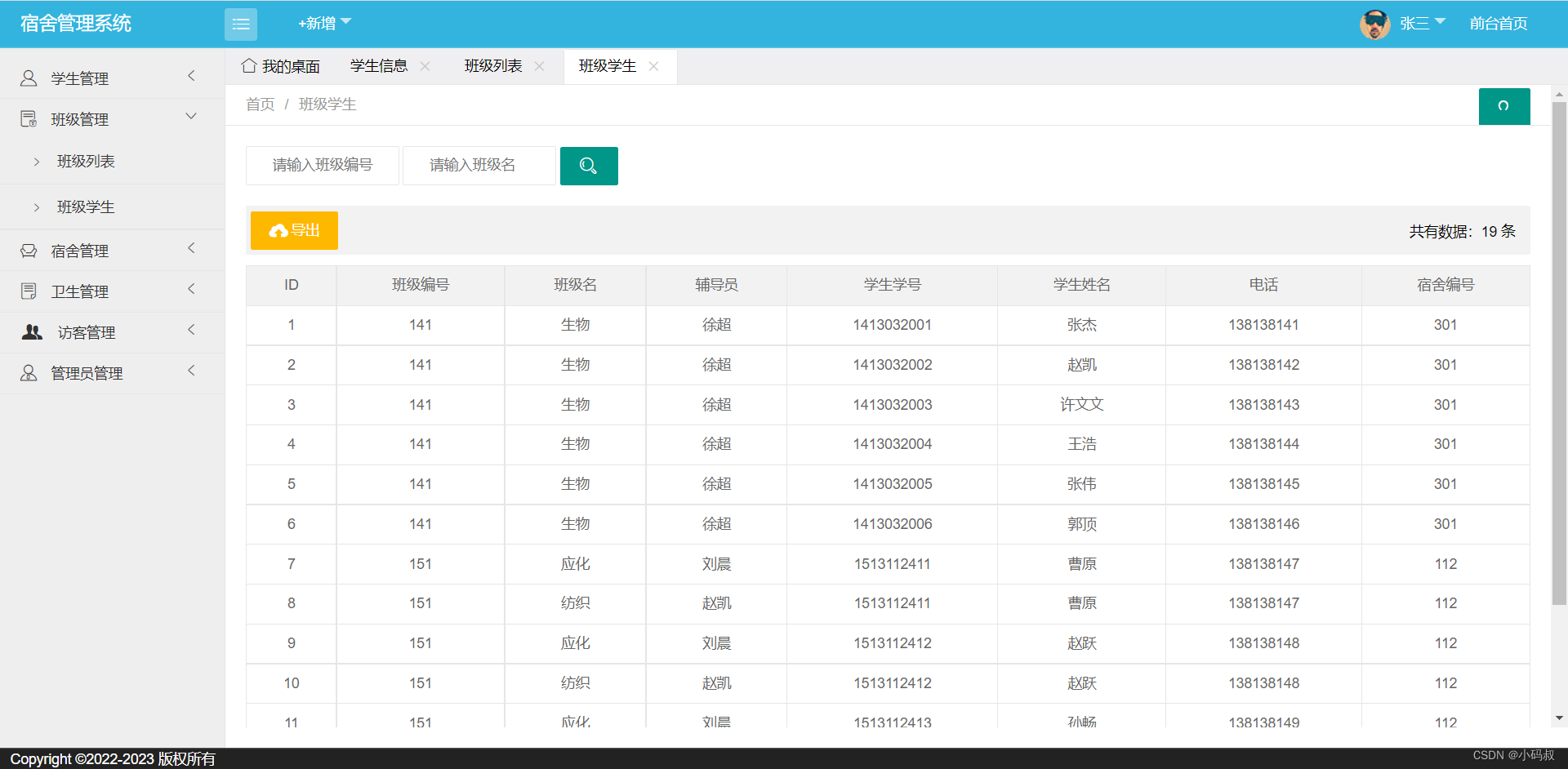The image size is (1568, 769).
Task: Click student number 1413032005
Action: 893,484
